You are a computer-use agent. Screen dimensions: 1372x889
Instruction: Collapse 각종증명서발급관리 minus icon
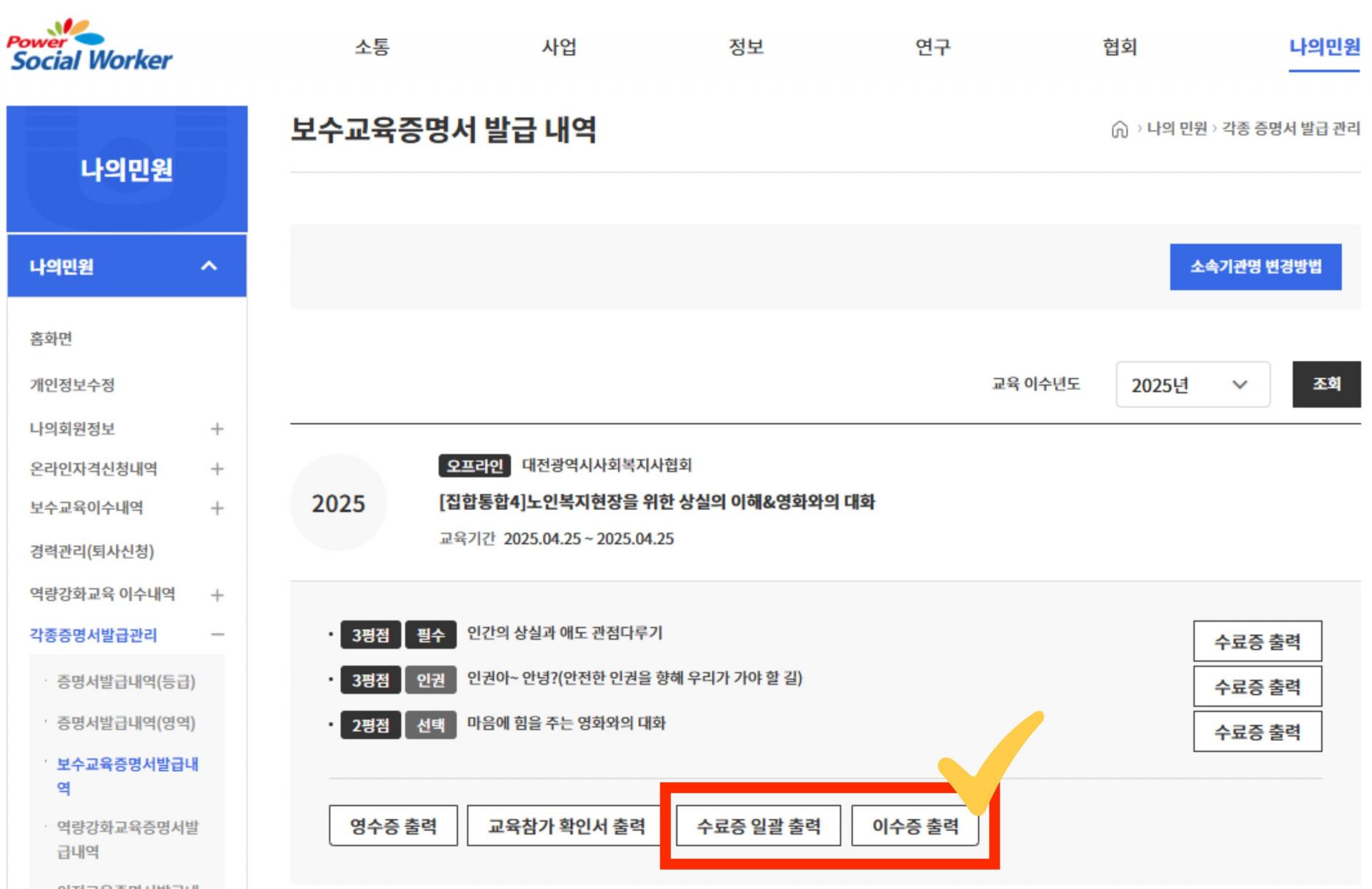click(217, 635)
